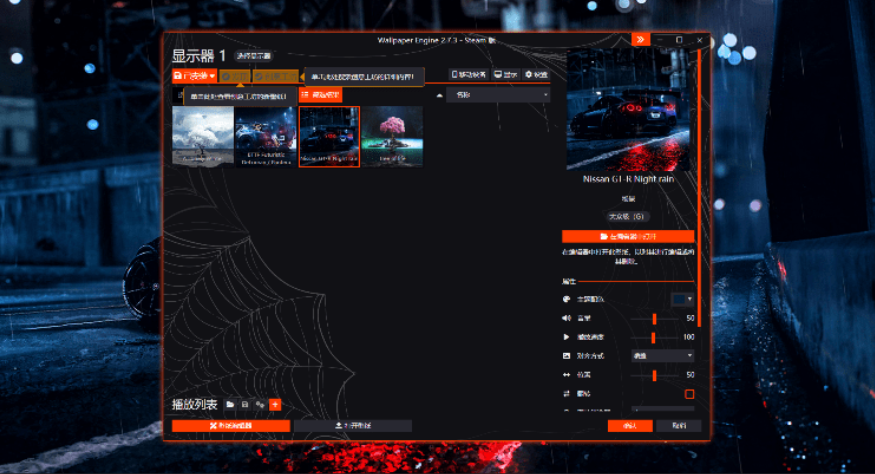Image resolution: width=875 pixels, height=474 pixels.
Task: Toggle the sort direction arrow icon
Action: 439,95
